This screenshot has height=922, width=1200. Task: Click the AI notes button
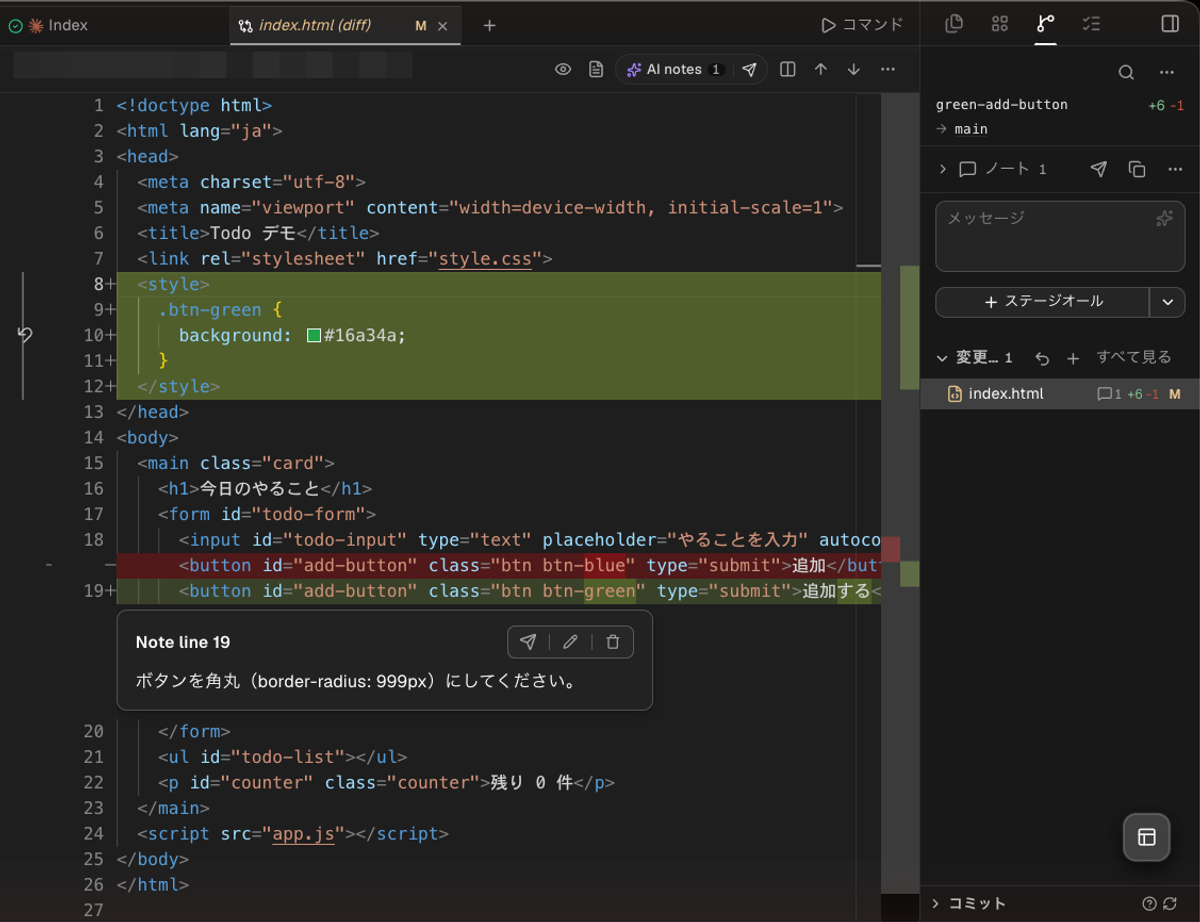click(x=675, y=69)
